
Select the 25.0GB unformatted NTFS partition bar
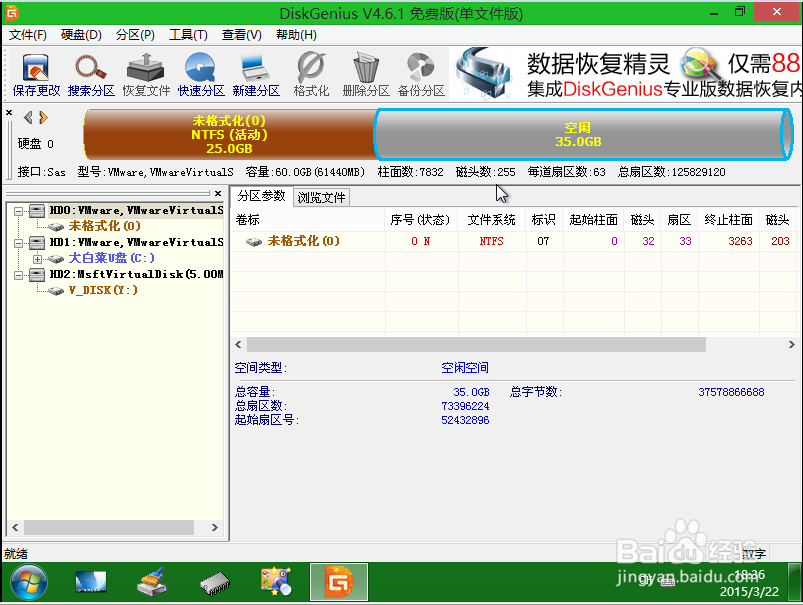(x=229, y=134)
